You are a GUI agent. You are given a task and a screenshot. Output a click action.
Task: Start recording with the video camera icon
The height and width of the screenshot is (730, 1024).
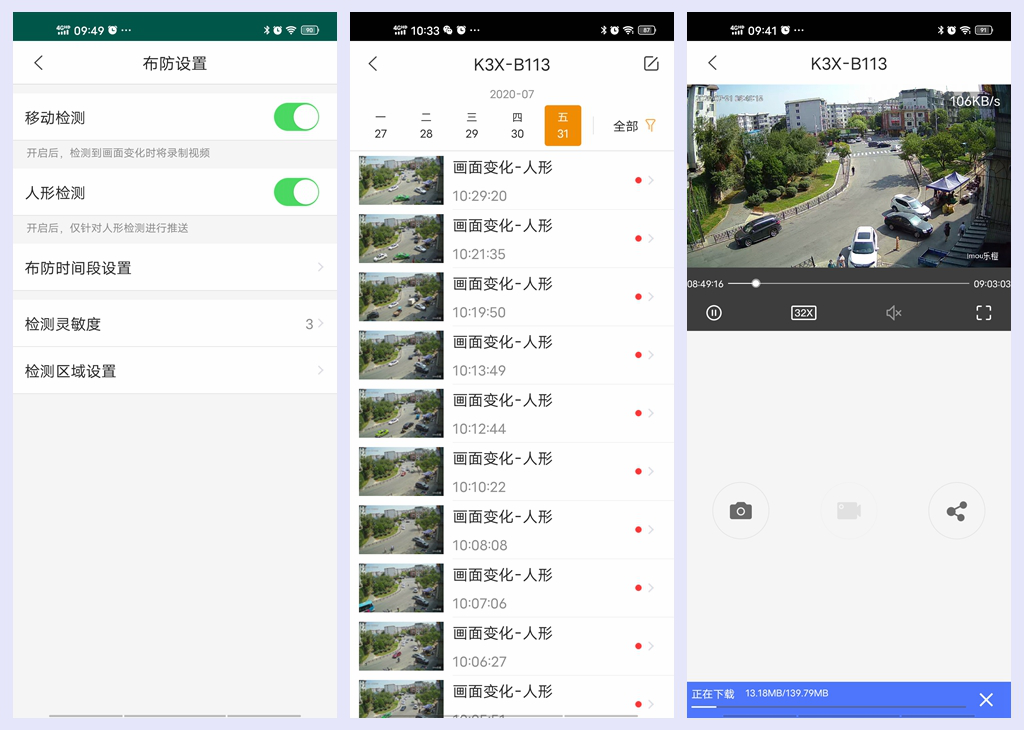click(x=848, y=510)
